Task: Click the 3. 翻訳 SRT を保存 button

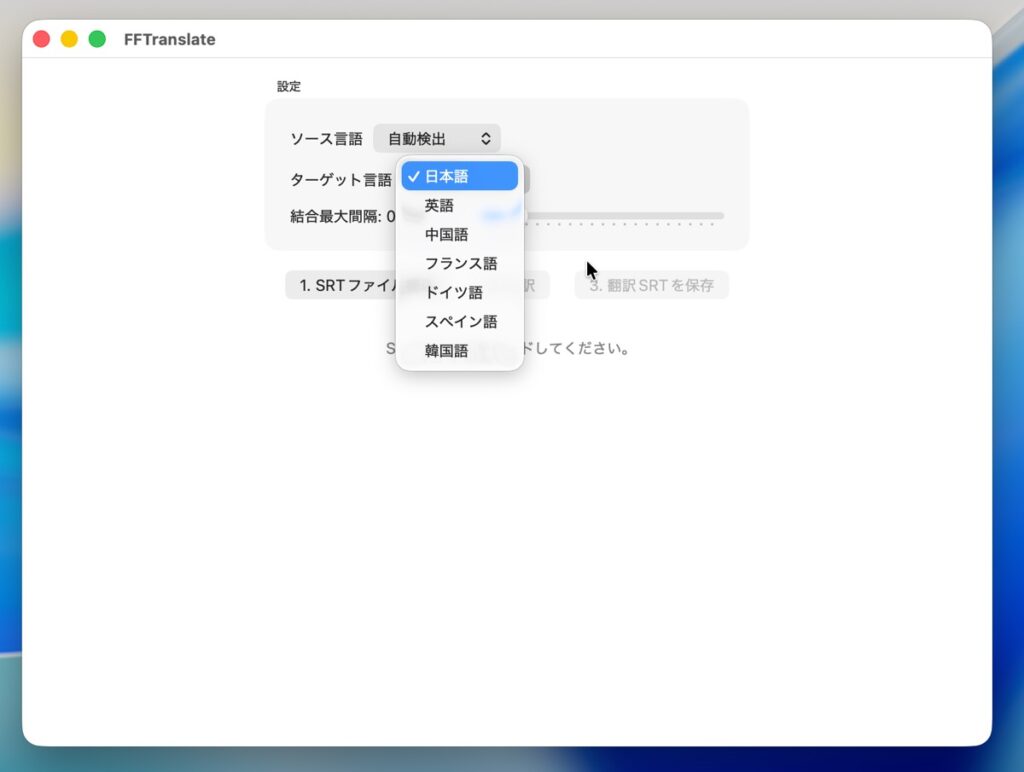Action: coord(651,285)
